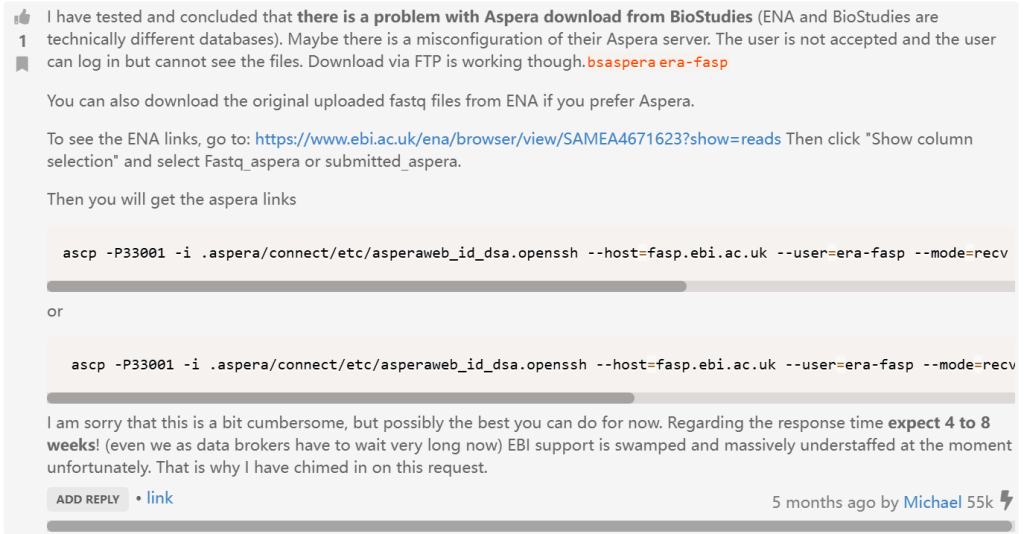Click the "5 months ago" timestamp

[x=824, y=502]
